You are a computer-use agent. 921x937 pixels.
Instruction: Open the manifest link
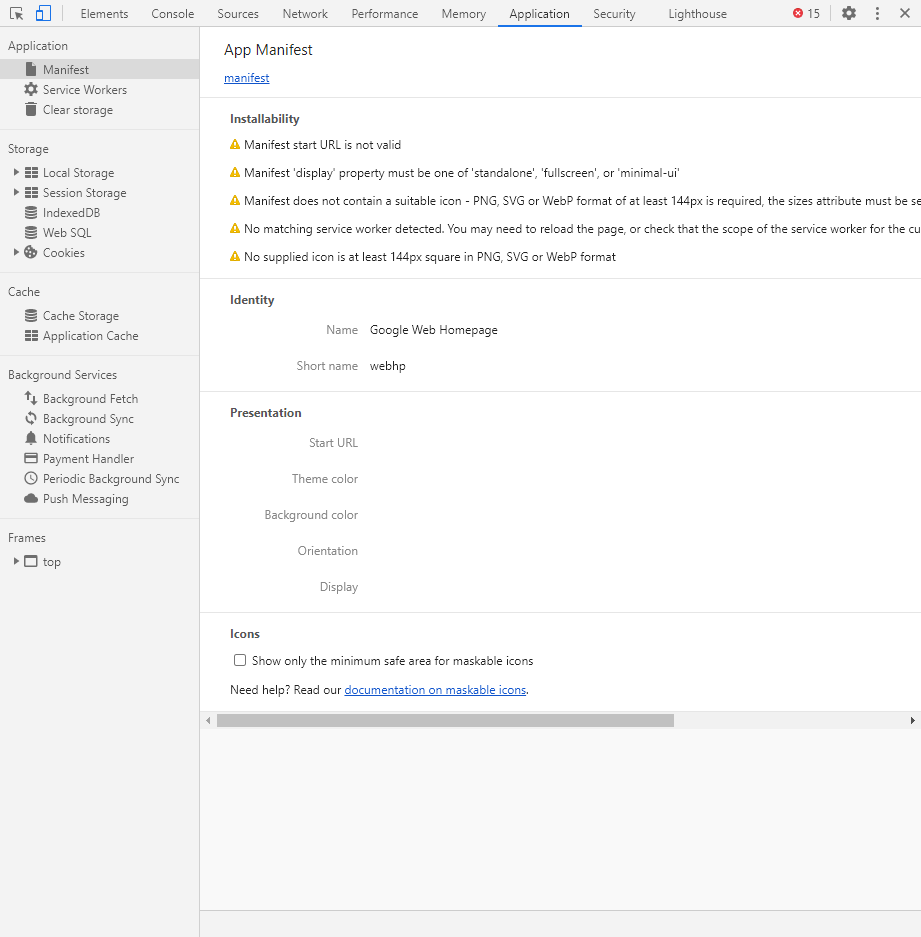coord(246,78)
